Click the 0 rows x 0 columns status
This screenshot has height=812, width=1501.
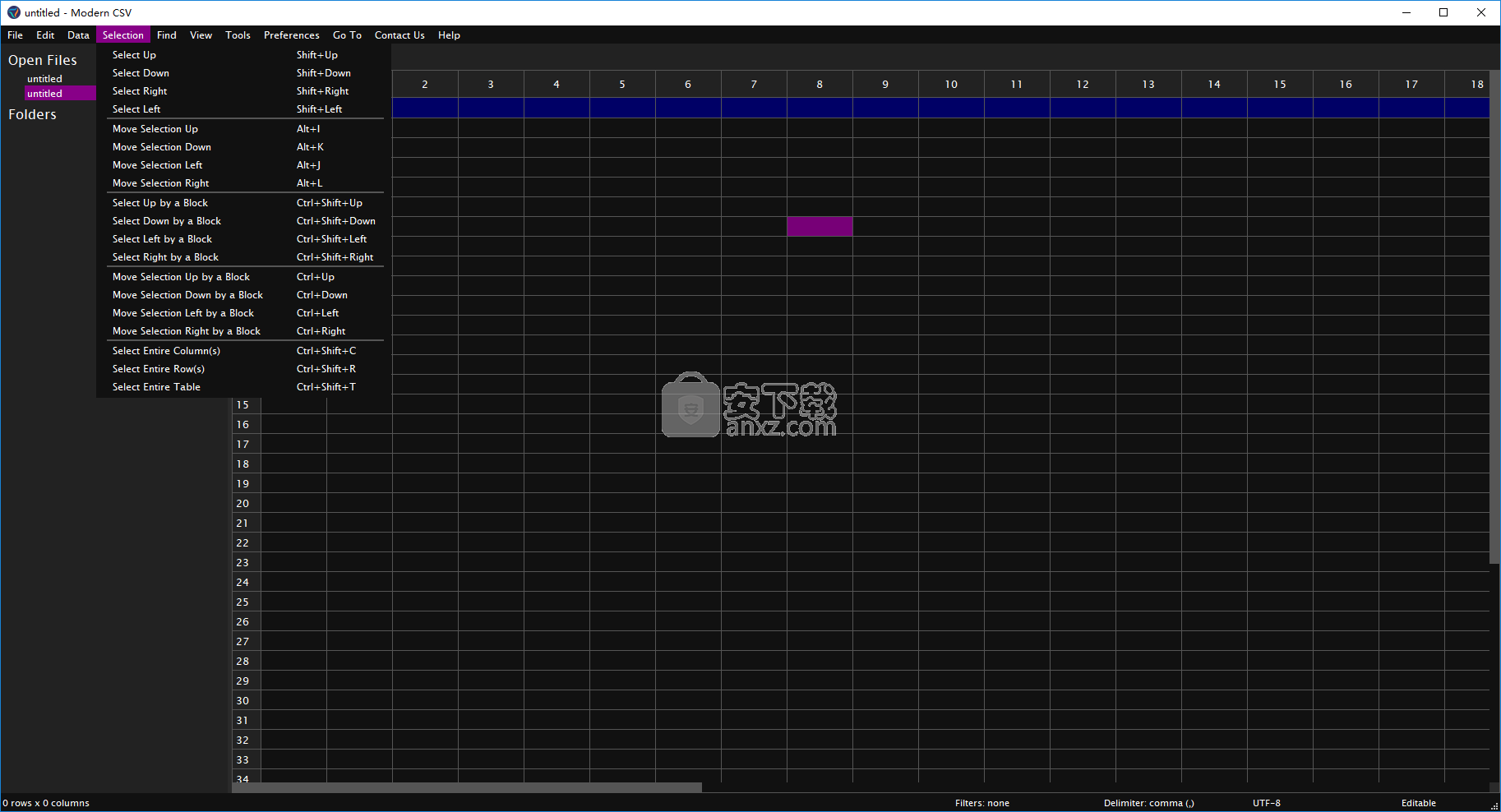[46, 803]
